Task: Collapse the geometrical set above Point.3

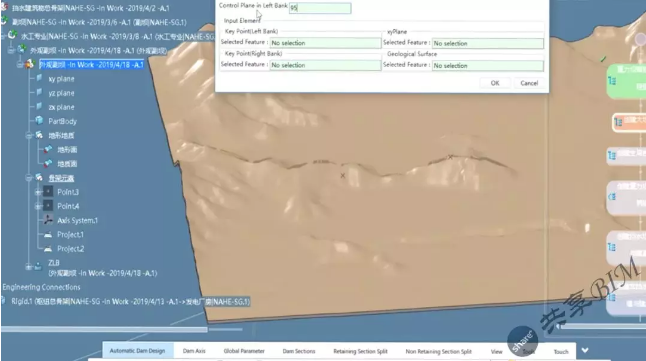Action: tap(29, 178)
